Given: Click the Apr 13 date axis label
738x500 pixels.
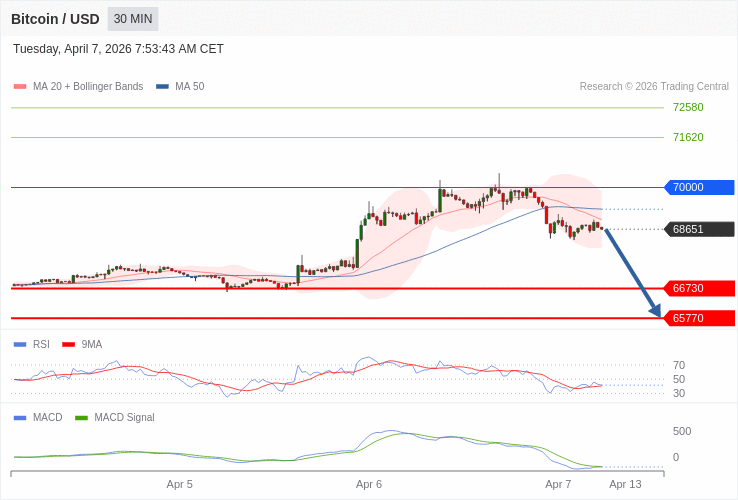Looking at the screenshot, I should click(625, 484).
